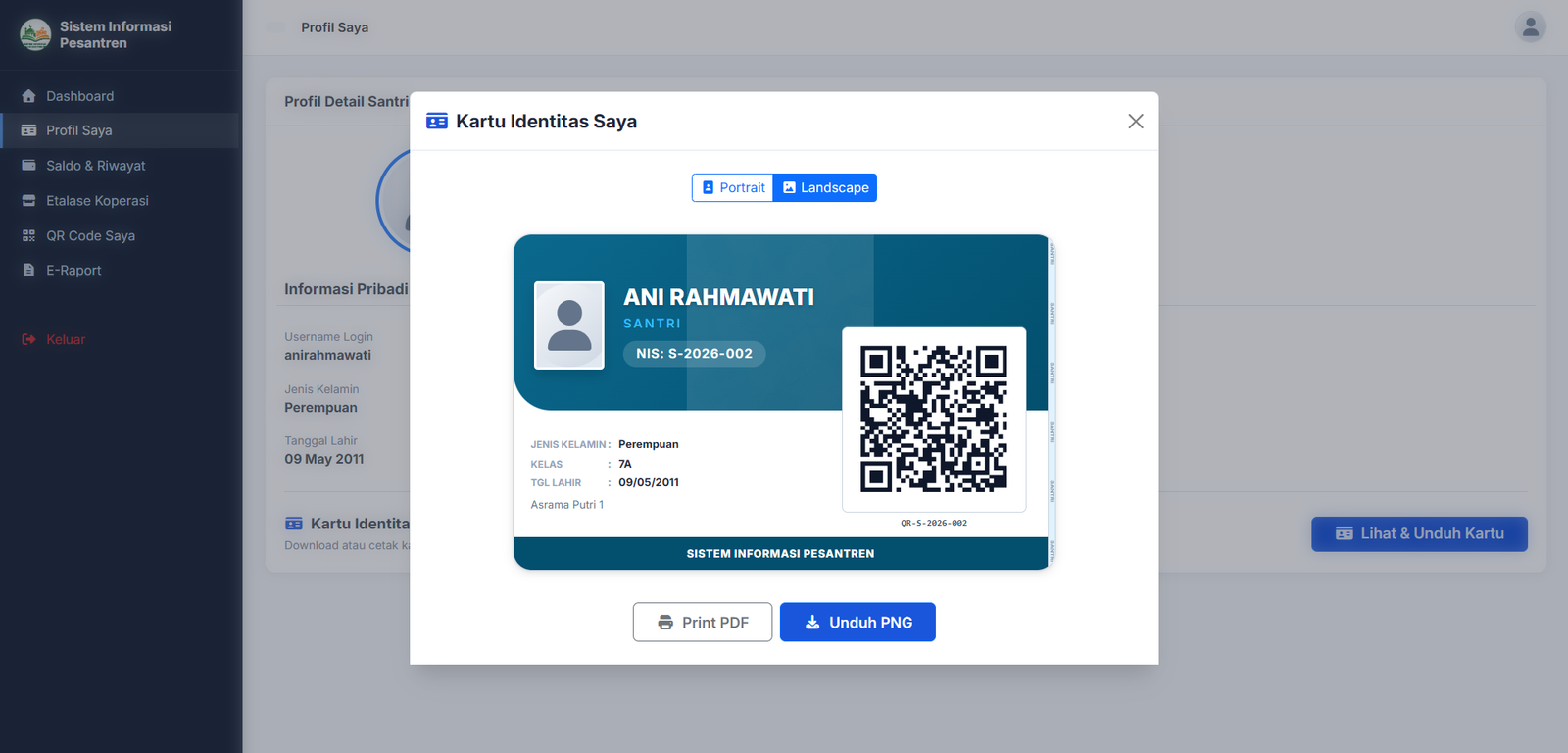Viewport: 1568px width, 753px height.
Task: Click the name ANI RAHMAWATI on the card
Action: click(x=719, y=297)
